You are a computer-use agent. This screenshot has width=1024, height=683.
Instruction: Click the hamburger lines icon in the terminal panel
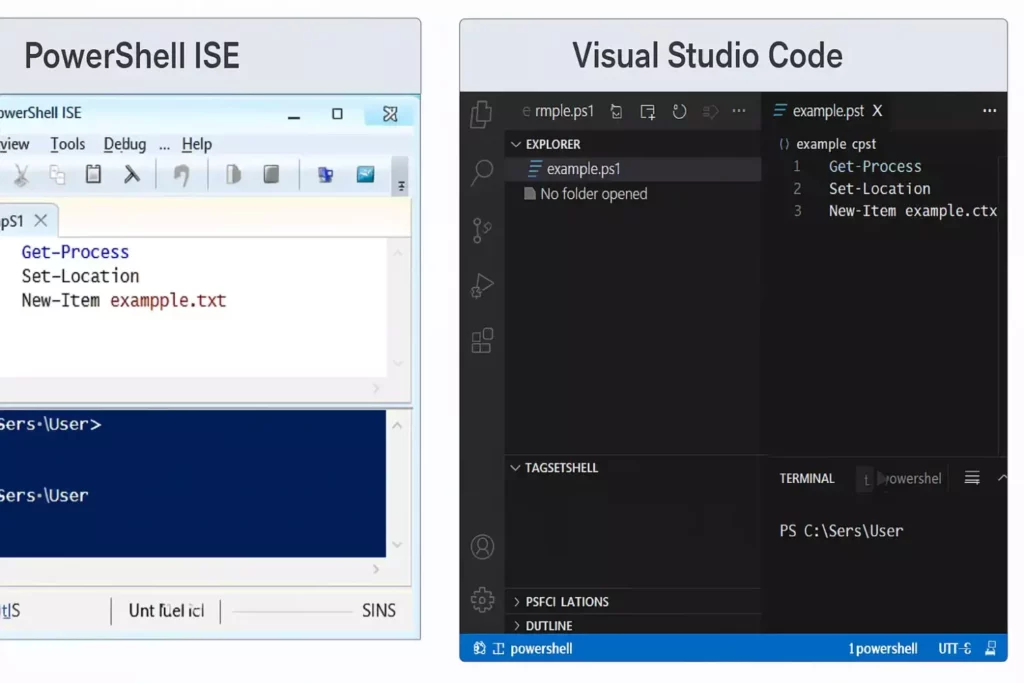point(972,478)
